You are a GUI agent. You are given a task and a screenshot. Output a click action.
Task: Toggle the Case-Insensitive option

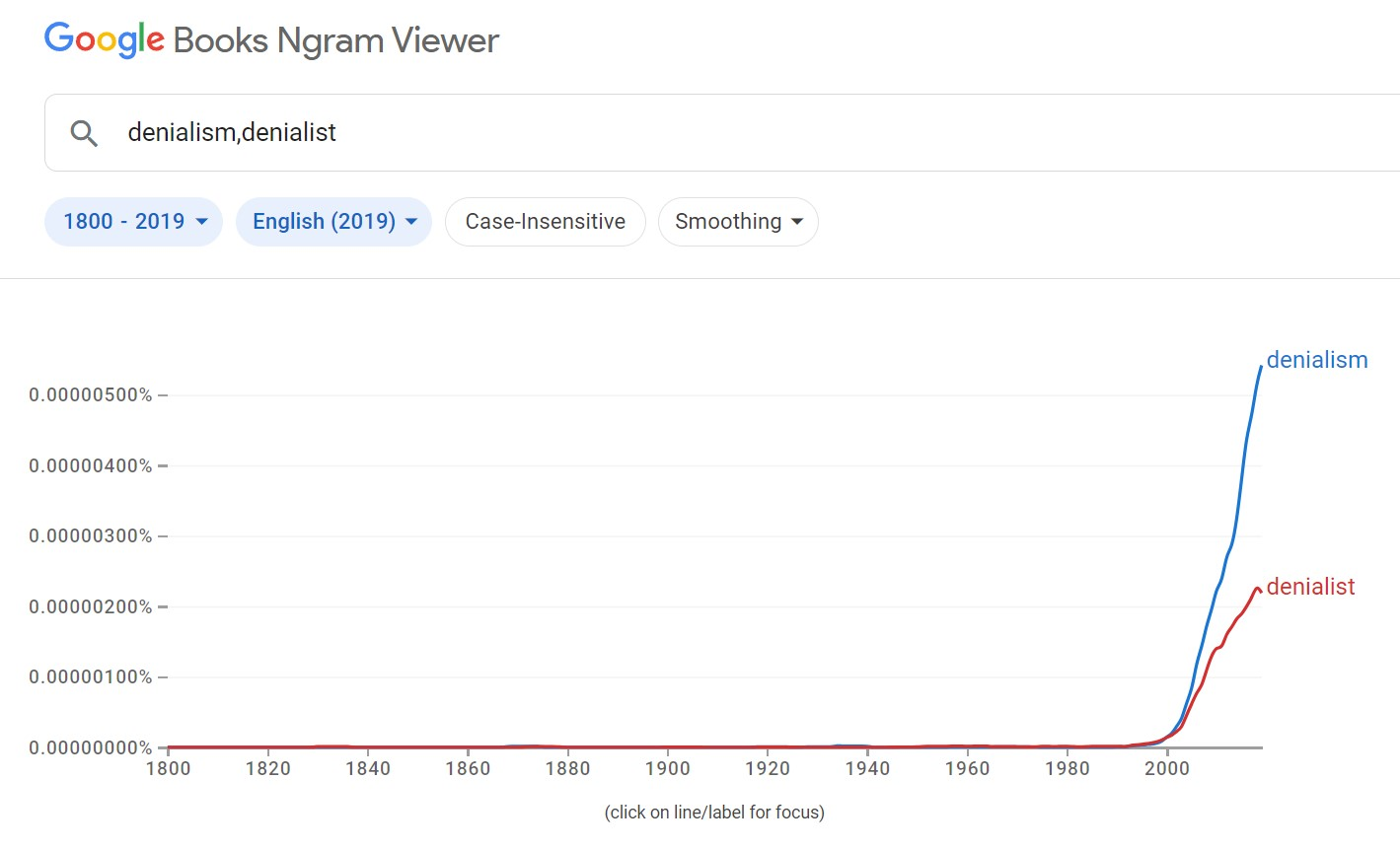[545, 222]
